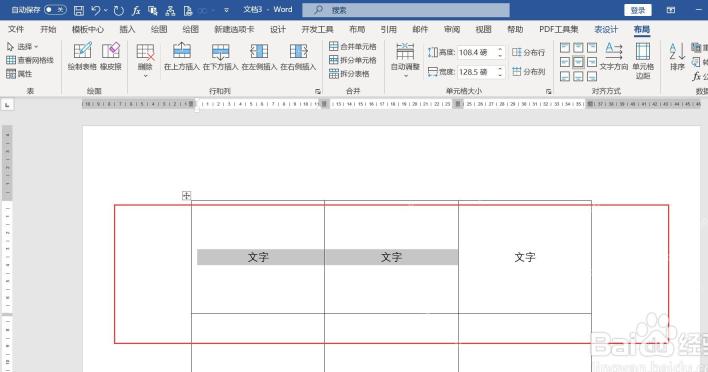
Task: Click the table move handle cross icon
Action: [x=186, y=195]
